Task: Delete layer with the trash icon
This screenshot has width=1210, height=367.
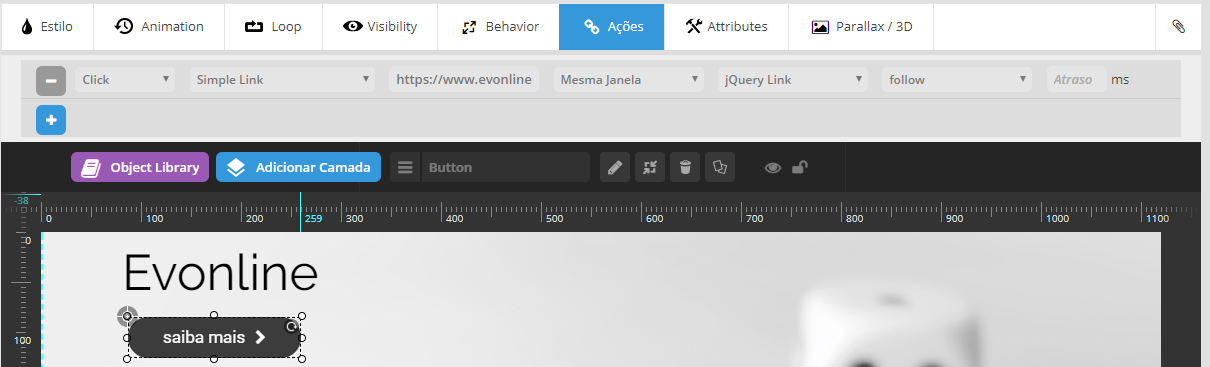Action: pyautogui.click(x=685, y=167)
